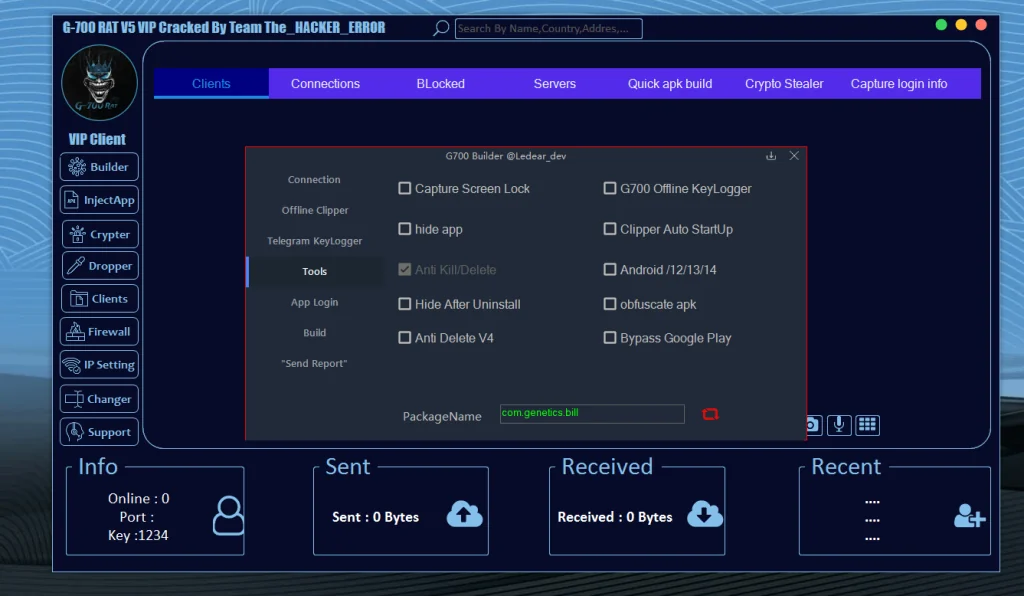This screenshot has width=1024, height=596.
Task: Click the PackageName input field
Action: pos(591,413)
